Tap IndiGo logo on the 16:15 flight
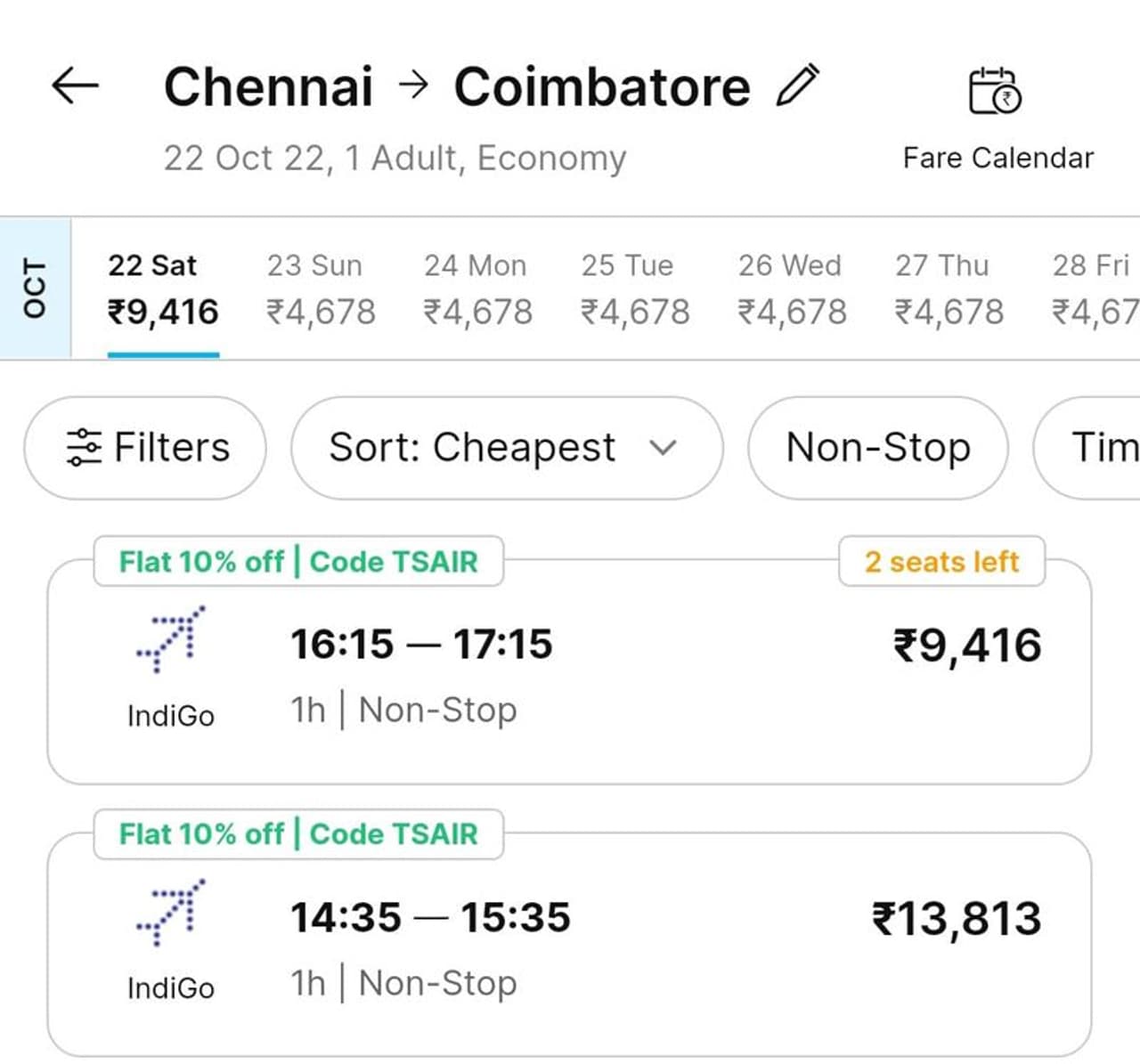This screenshot has height=1064, width=1140. coord(170,639)
